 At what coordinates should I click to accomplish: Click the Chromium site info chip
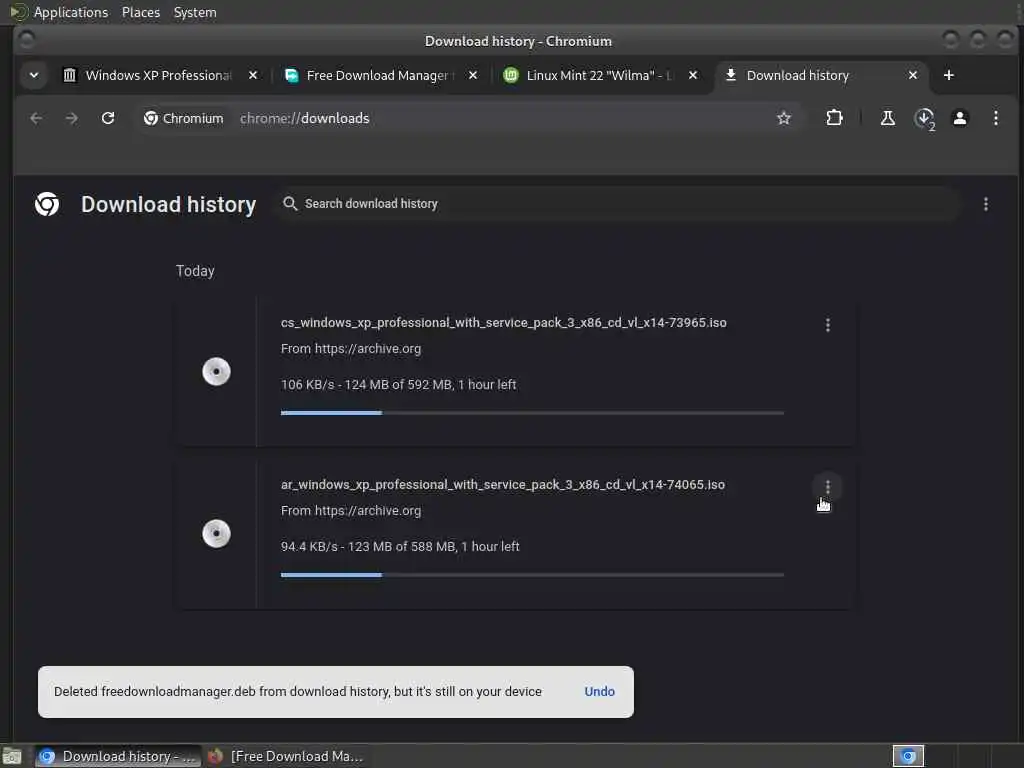point(184,118)
